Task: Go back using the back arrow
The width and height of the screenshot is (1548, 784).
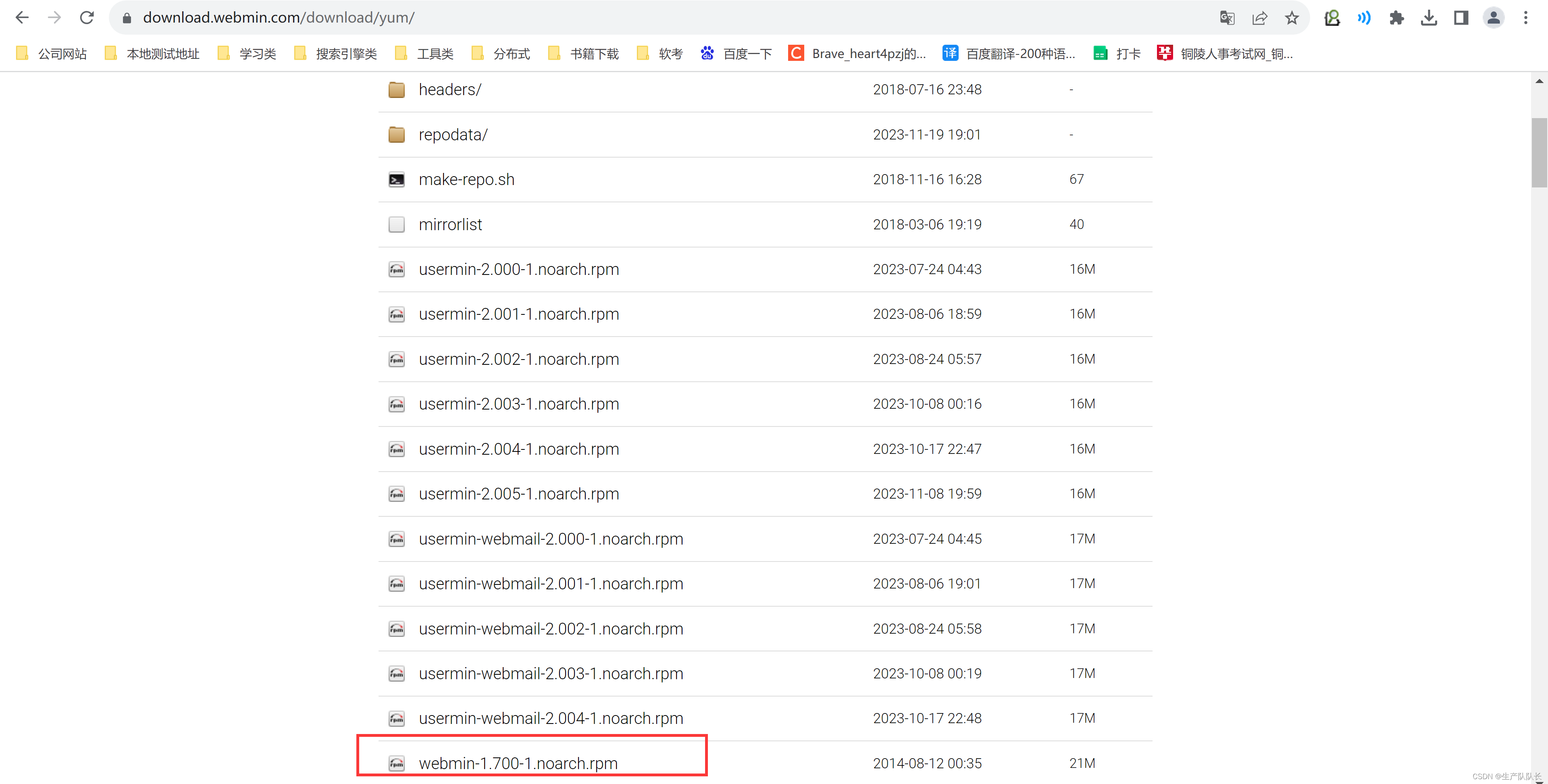Action: point(22,17)
